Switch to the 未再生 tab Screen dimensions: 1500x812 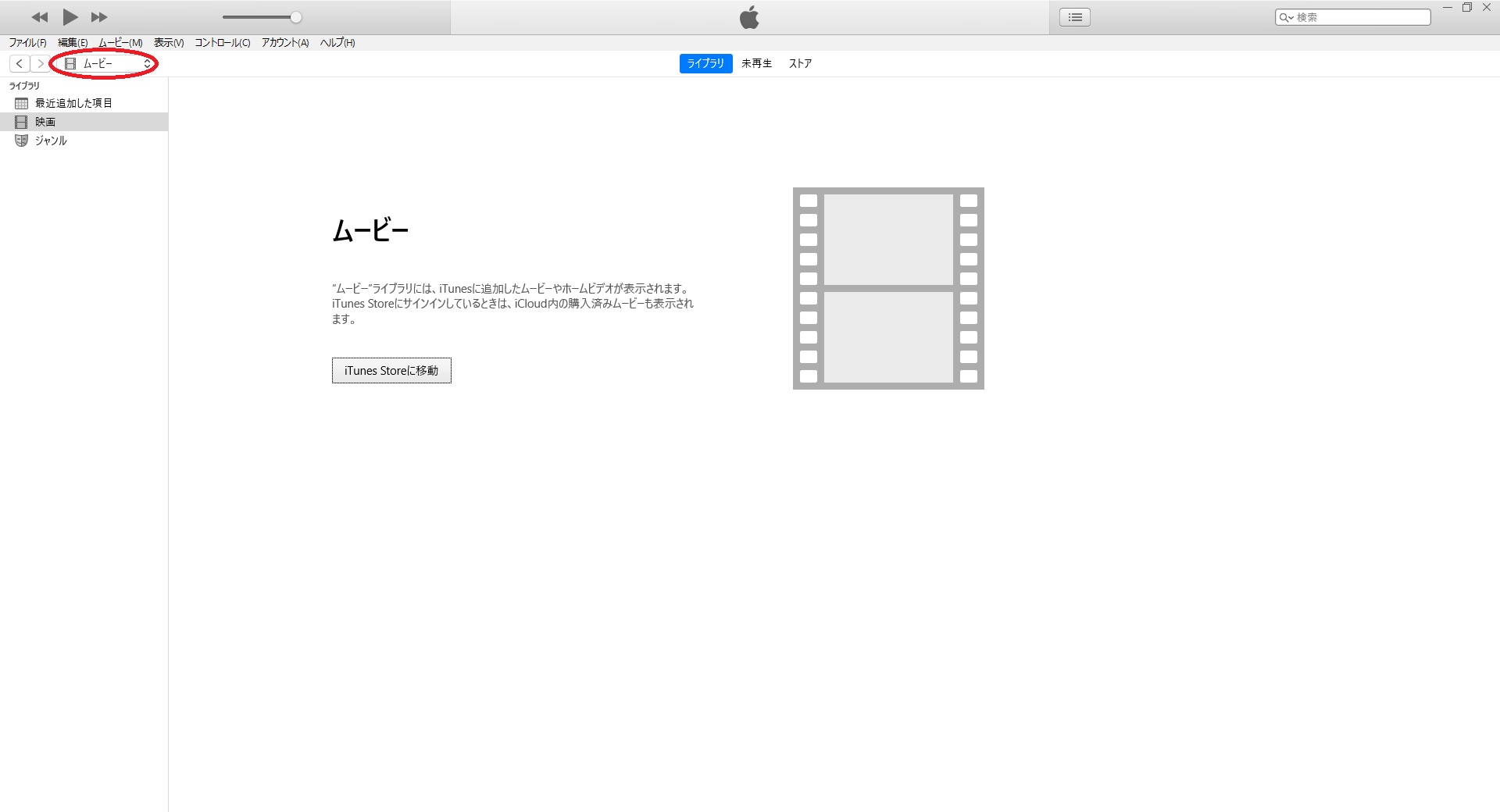coord(756,64)
